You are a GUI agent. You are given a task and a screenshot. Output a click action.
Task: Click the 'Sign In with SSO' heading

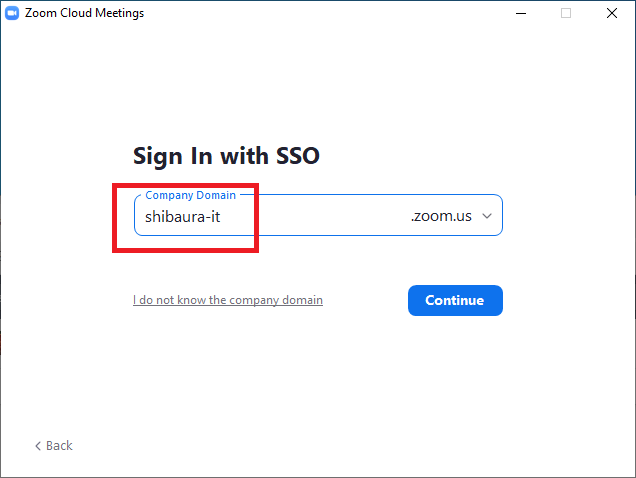tap(226, 156)
